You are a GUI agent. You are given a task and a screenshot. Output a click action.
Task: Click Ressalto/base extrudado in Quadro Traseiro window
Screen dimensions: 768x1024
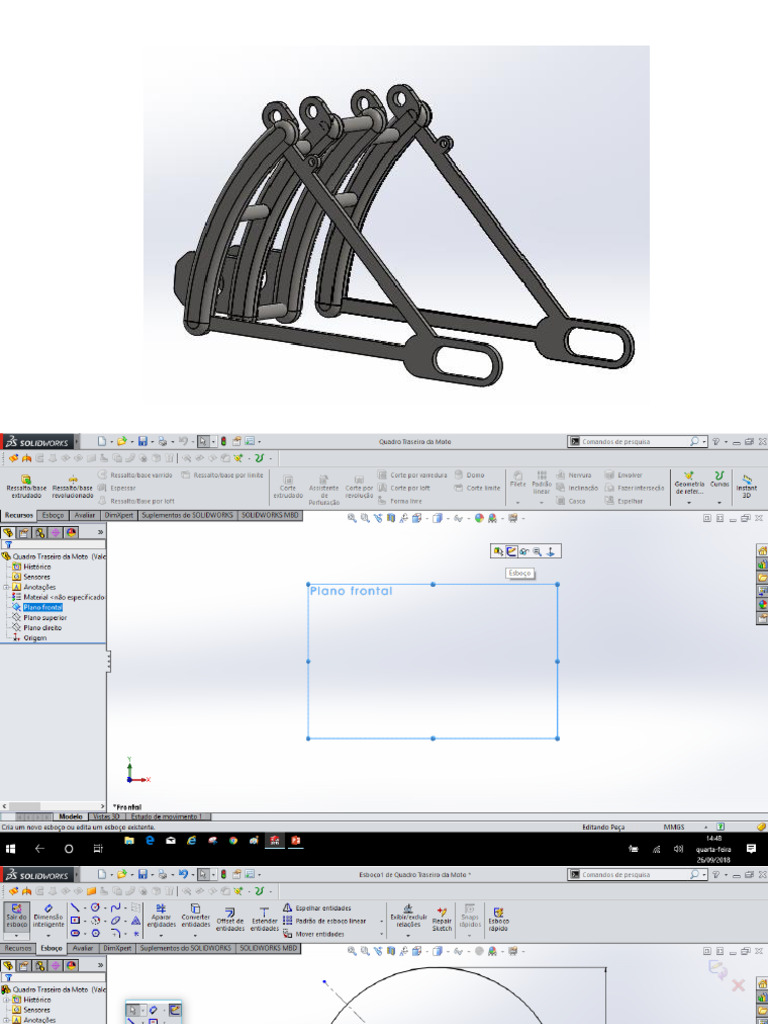tap(26, 487)
